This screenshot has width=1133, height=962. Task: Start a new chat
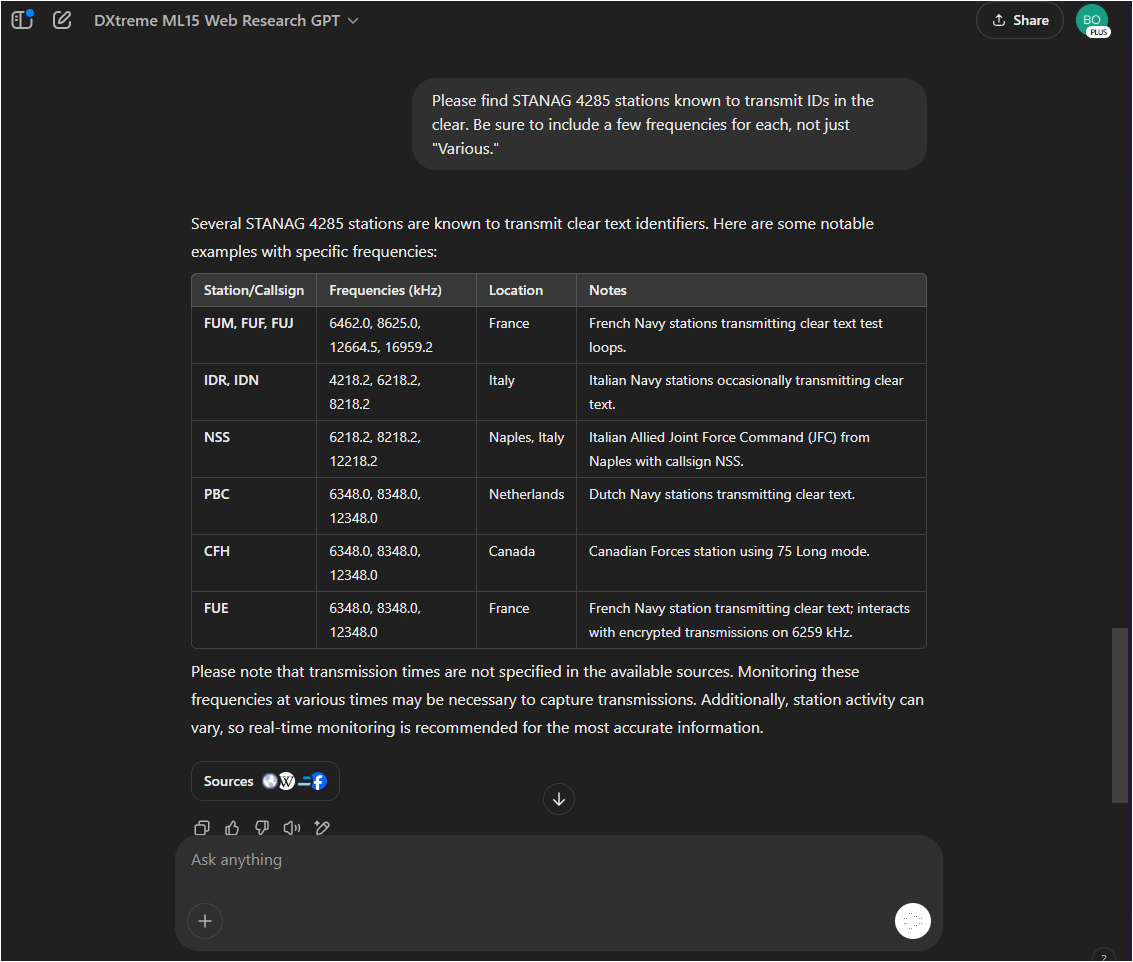click(x=62, y=20)
